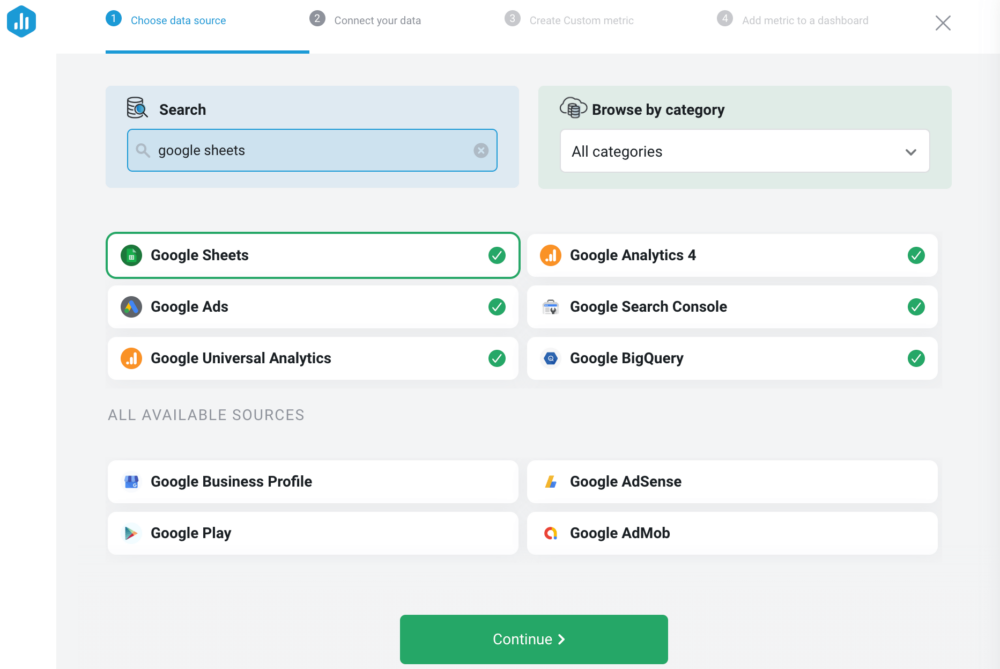Click green checkmark on Google Sheets row

497,255
